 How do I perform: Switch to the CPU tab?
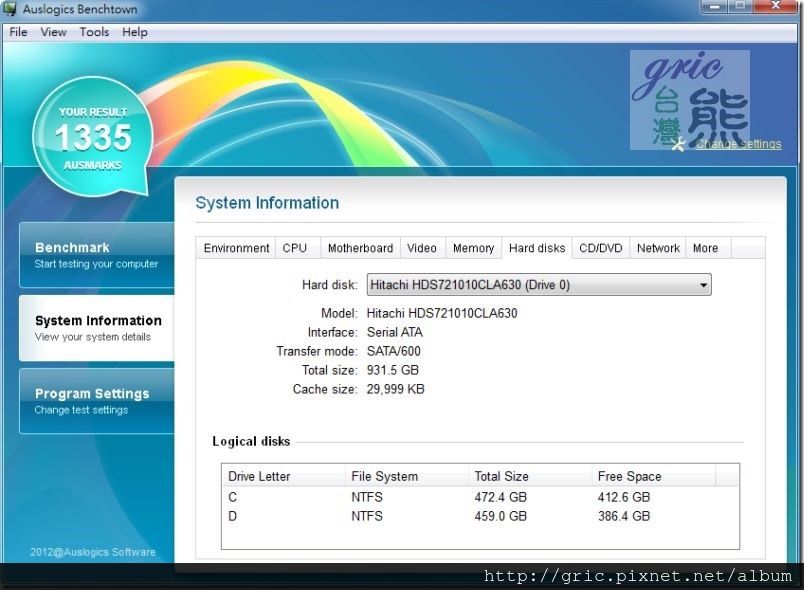(295, 248)
